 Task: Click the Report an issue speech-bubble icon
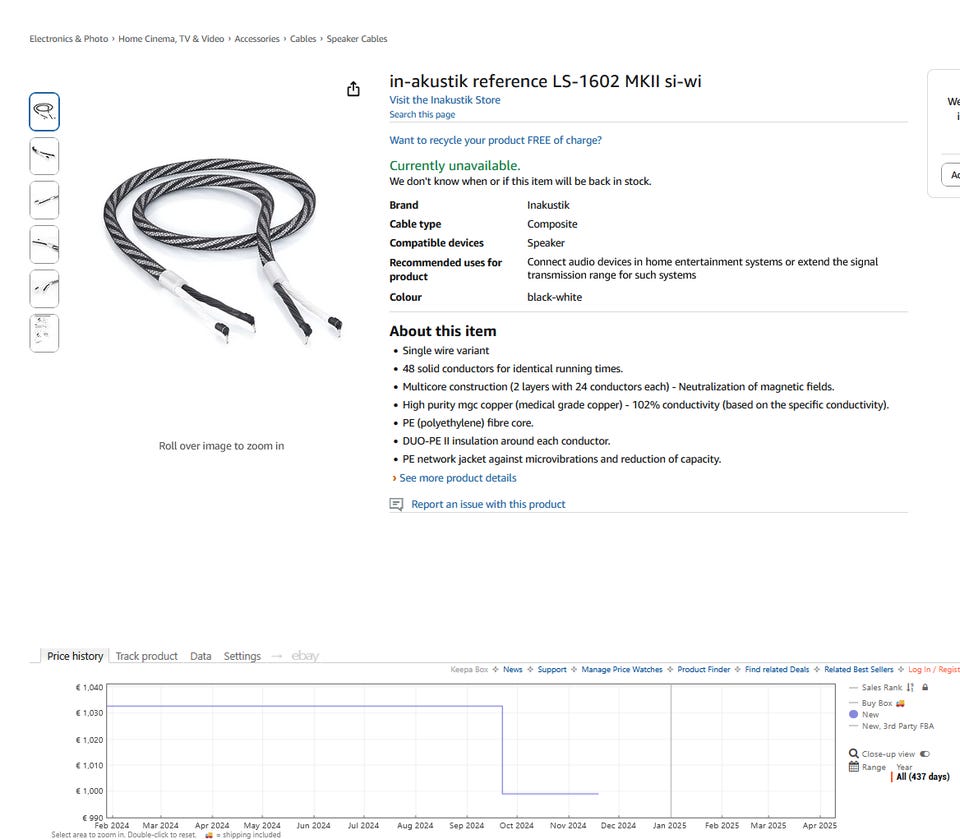397,505
